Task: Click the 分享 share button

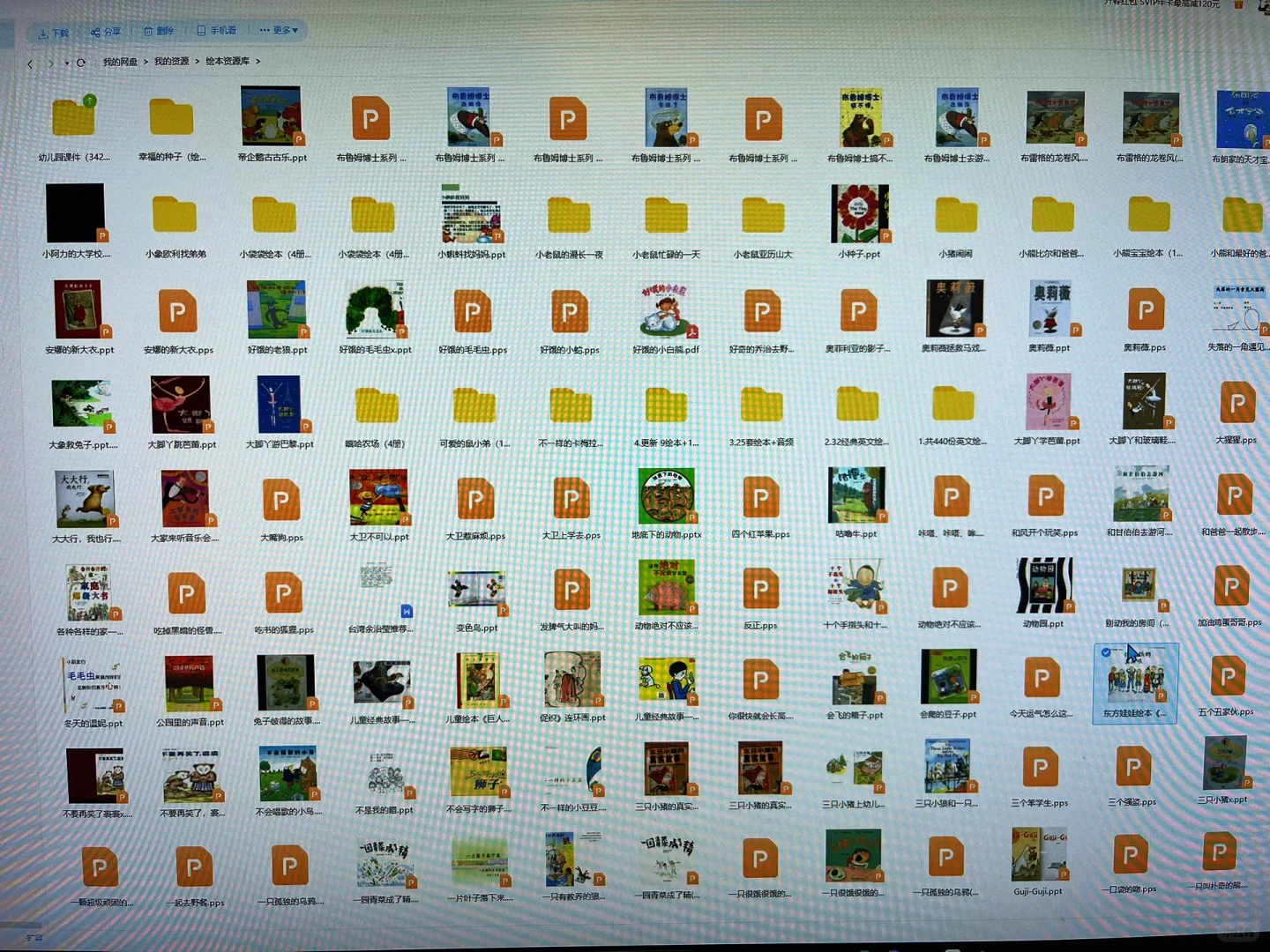Action: pos(106,32)
